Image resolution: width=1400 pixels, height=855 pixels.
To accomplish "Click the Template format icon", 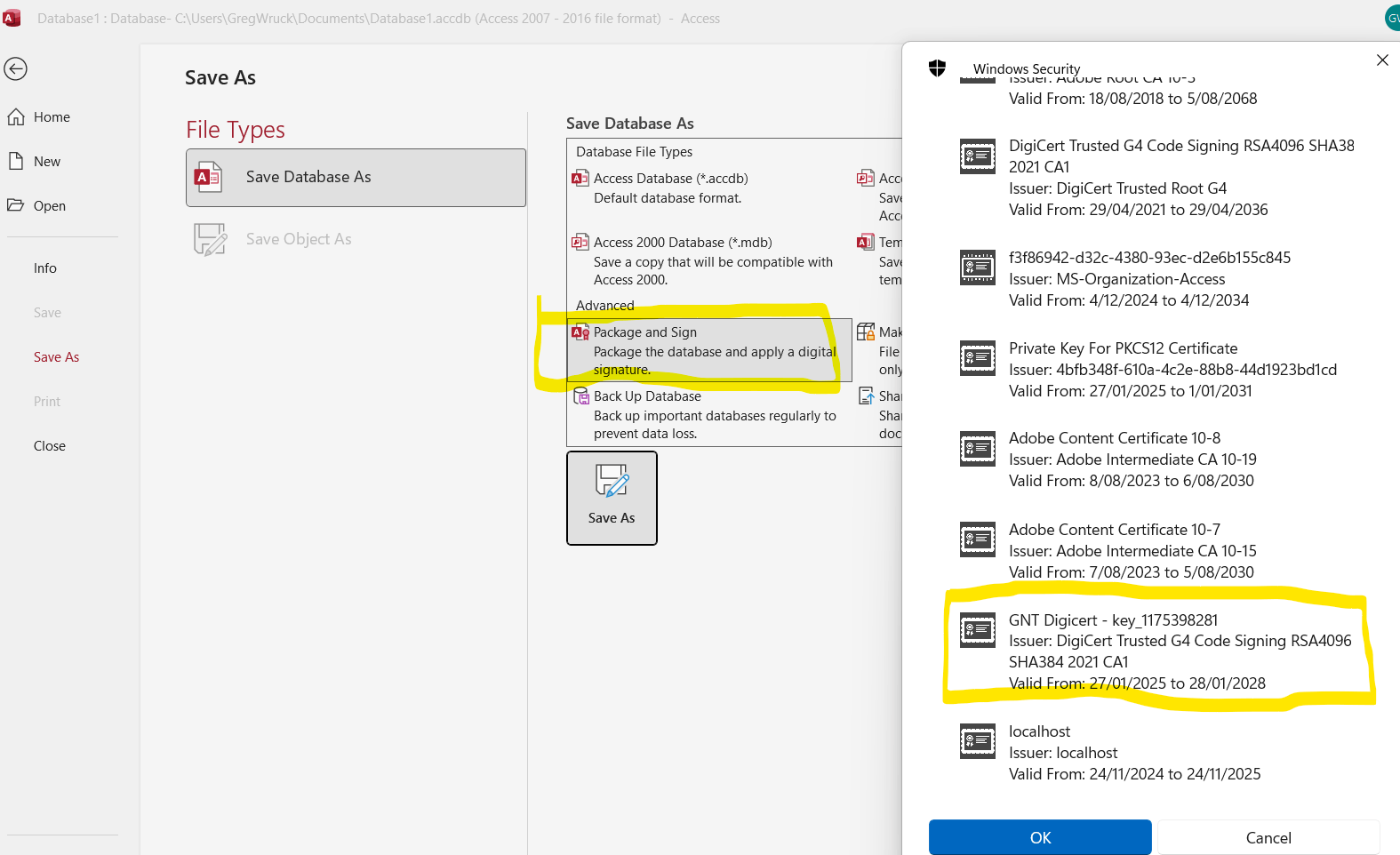I will pos(866,242).
